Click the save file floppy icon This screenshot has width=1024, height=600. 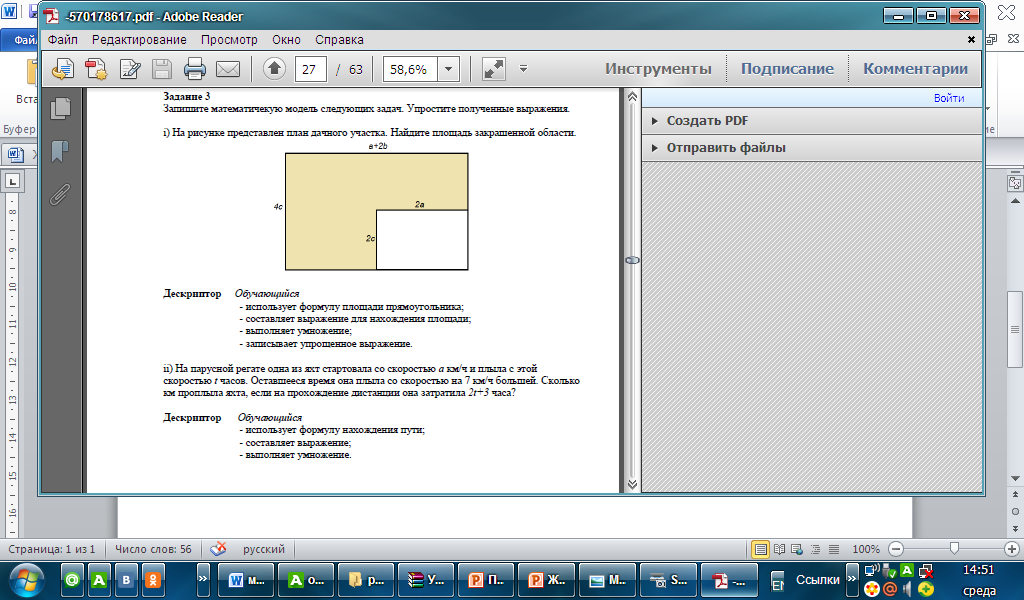162,69
